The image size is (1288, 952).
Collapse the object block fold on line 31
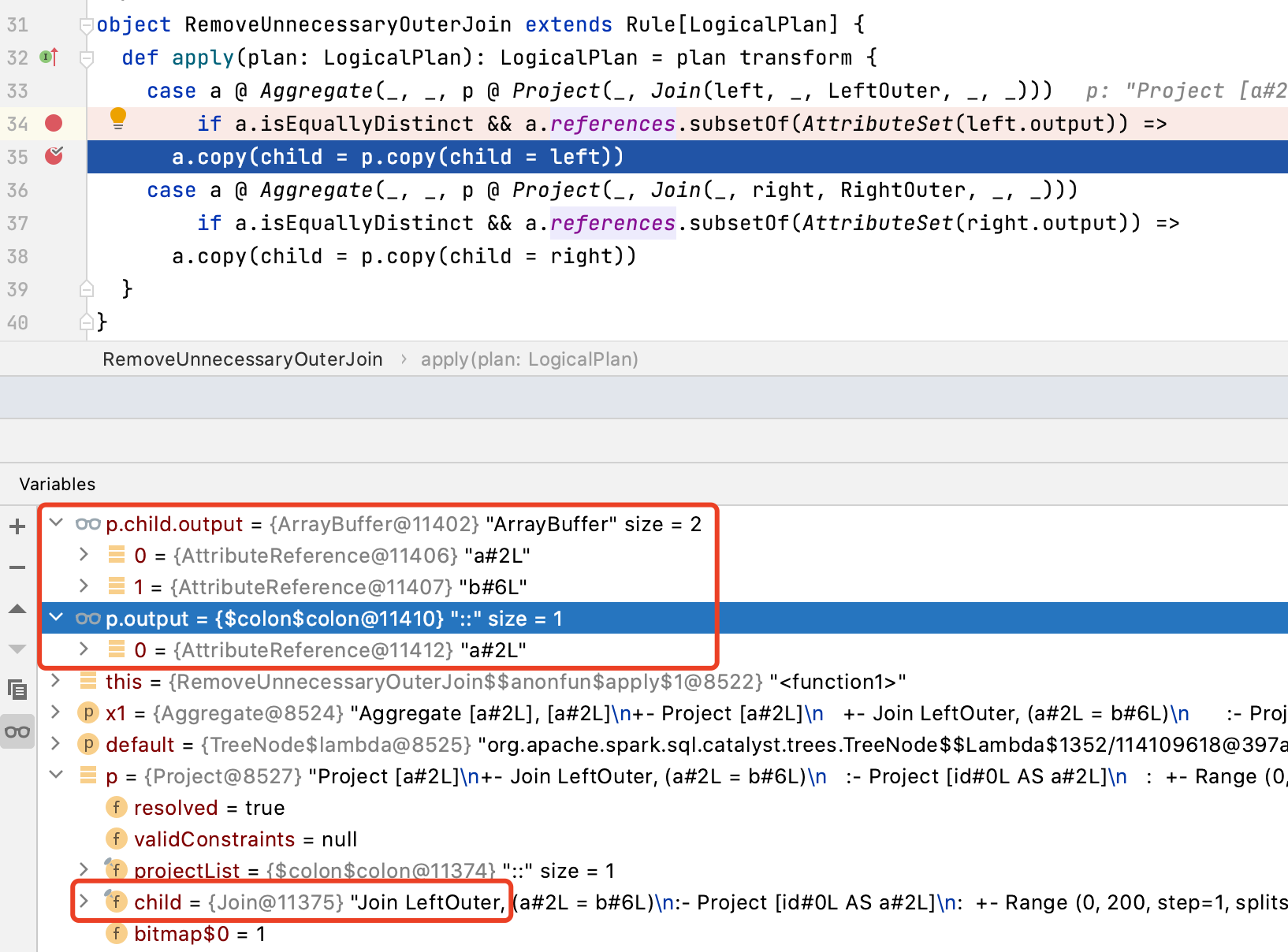point(87,26)
